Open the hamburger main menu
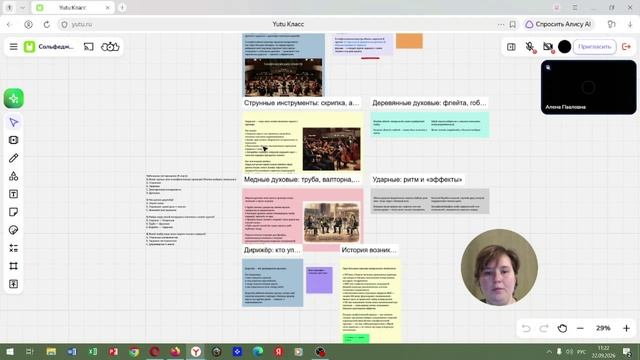640x360 pixels. (x=13, y=47)
